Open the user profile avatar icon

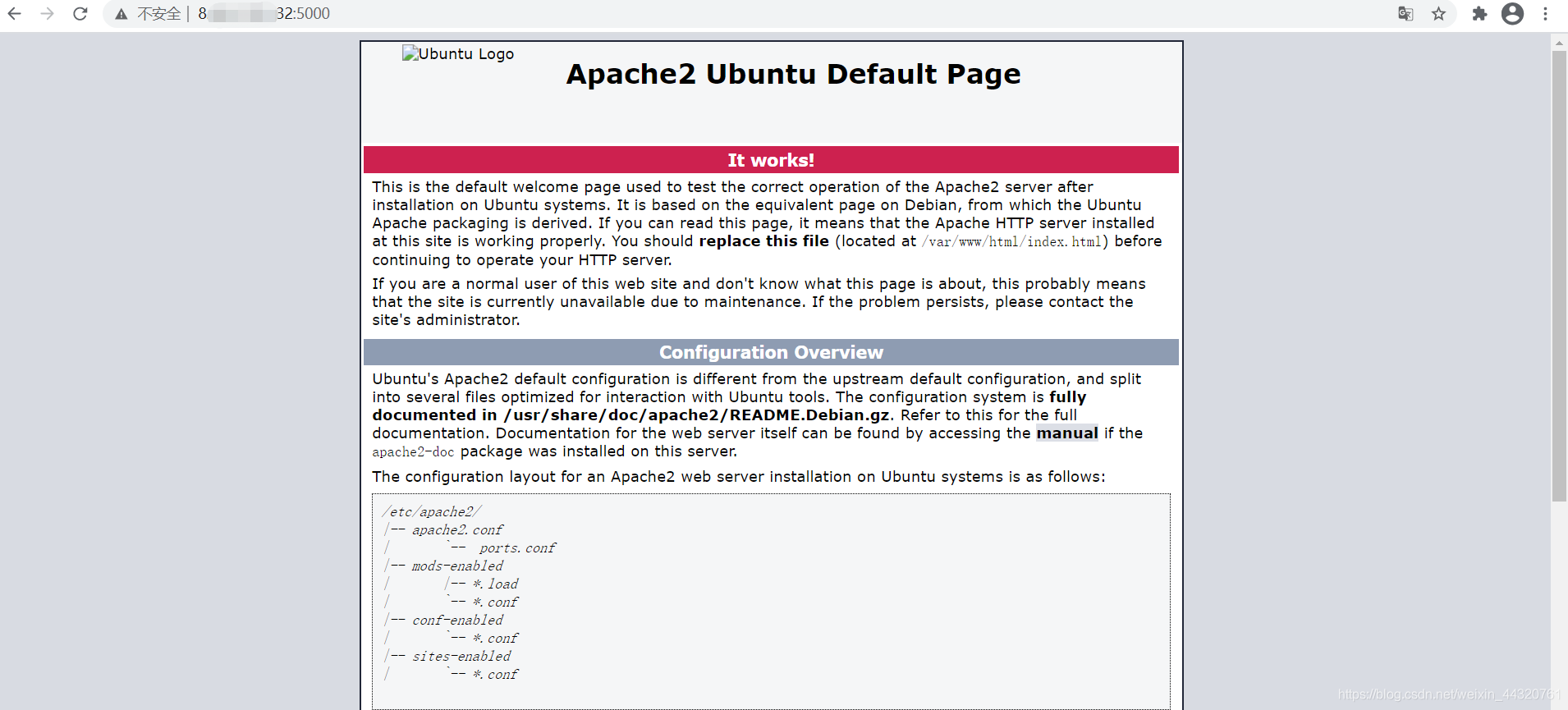point(1512,14)
